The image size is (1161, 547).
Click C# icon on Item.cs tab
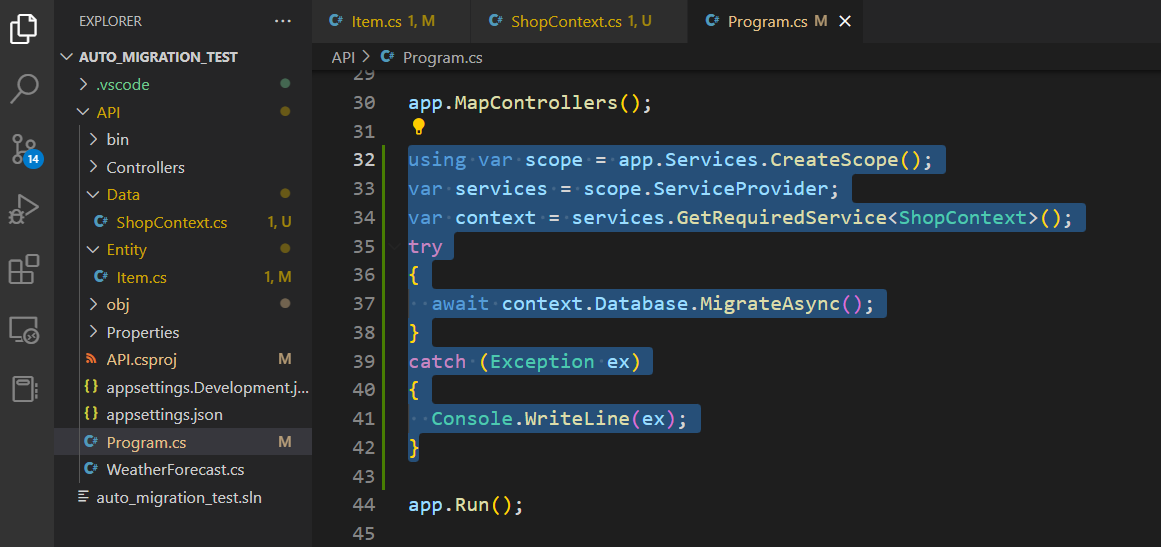[x=337, y=21]
